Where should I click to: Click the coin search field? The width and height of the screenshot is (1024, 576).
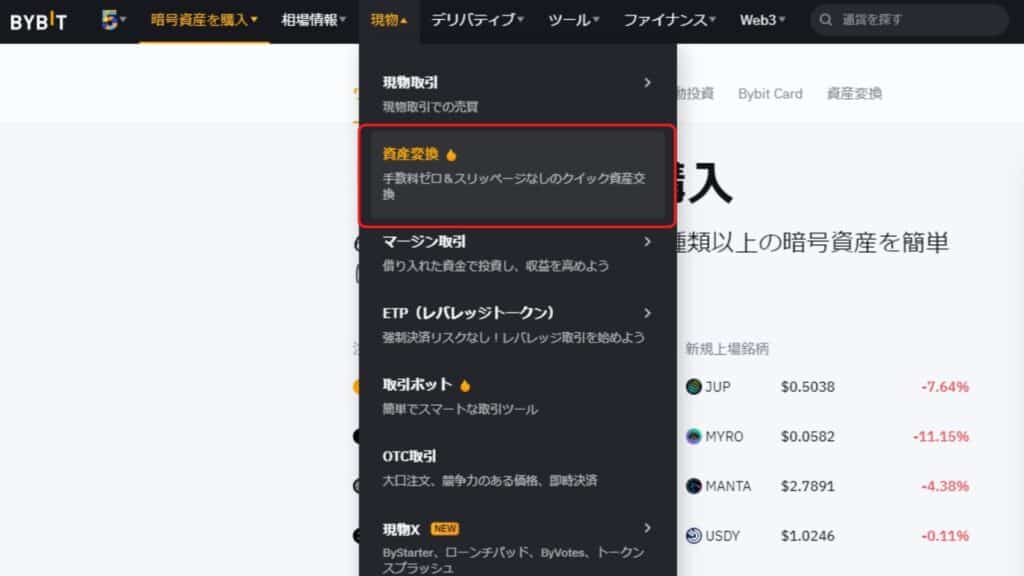[909, 20]
